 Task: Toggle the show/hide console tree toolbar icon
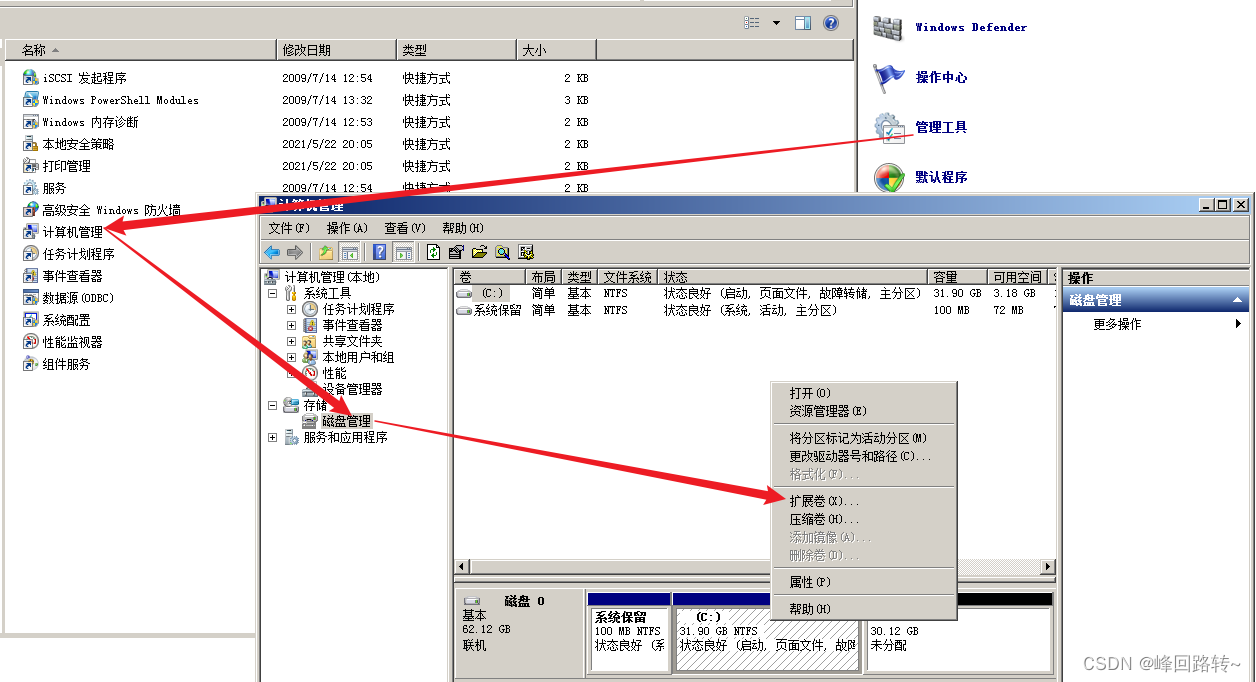[x=349, y=252]
